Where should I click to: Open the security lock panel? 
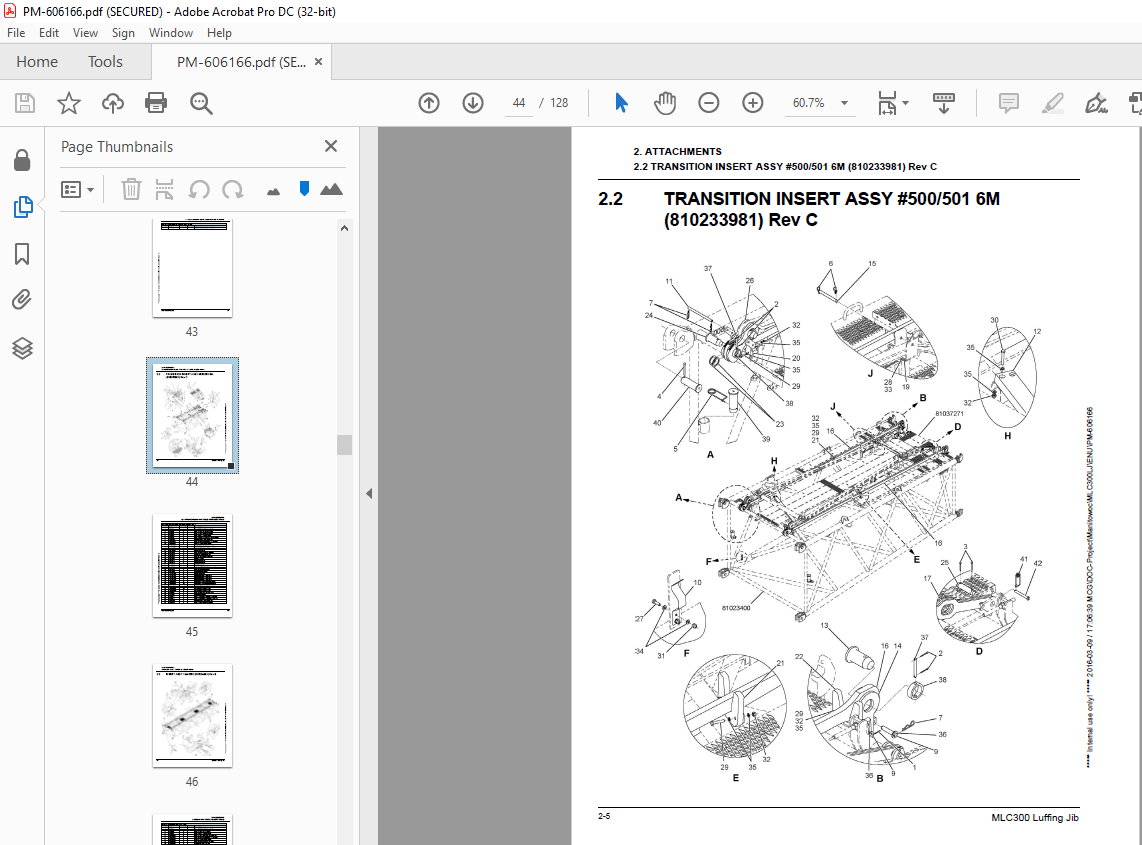(23, 160)
